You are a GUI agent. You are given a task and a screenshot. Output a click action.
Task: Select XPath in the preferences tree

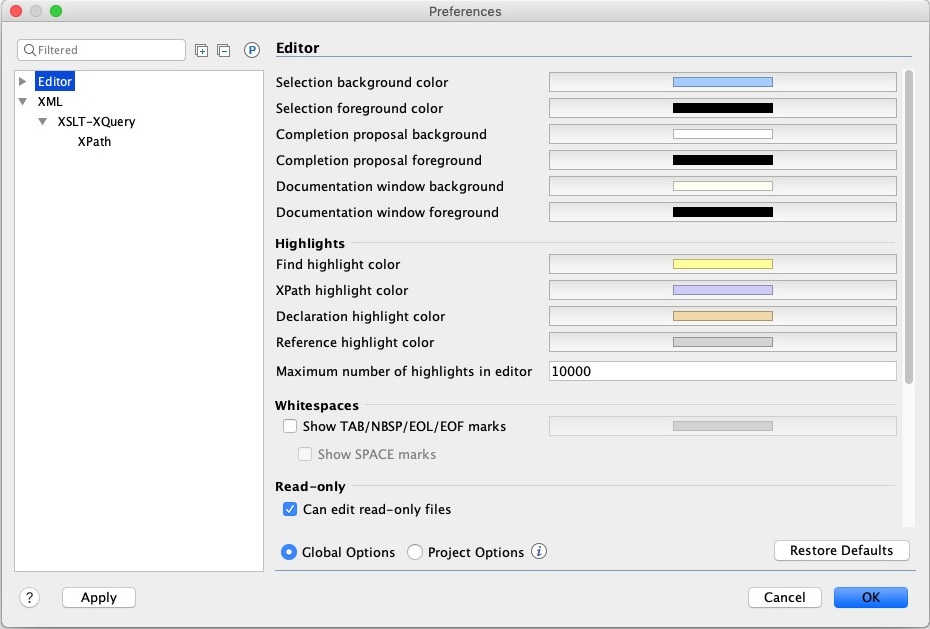[x=94, y=142]
